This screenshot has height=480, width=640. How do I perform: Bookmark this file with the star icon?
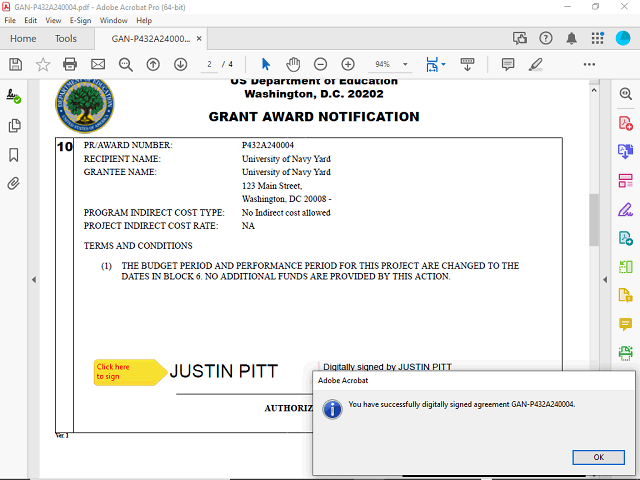(43, 64)
